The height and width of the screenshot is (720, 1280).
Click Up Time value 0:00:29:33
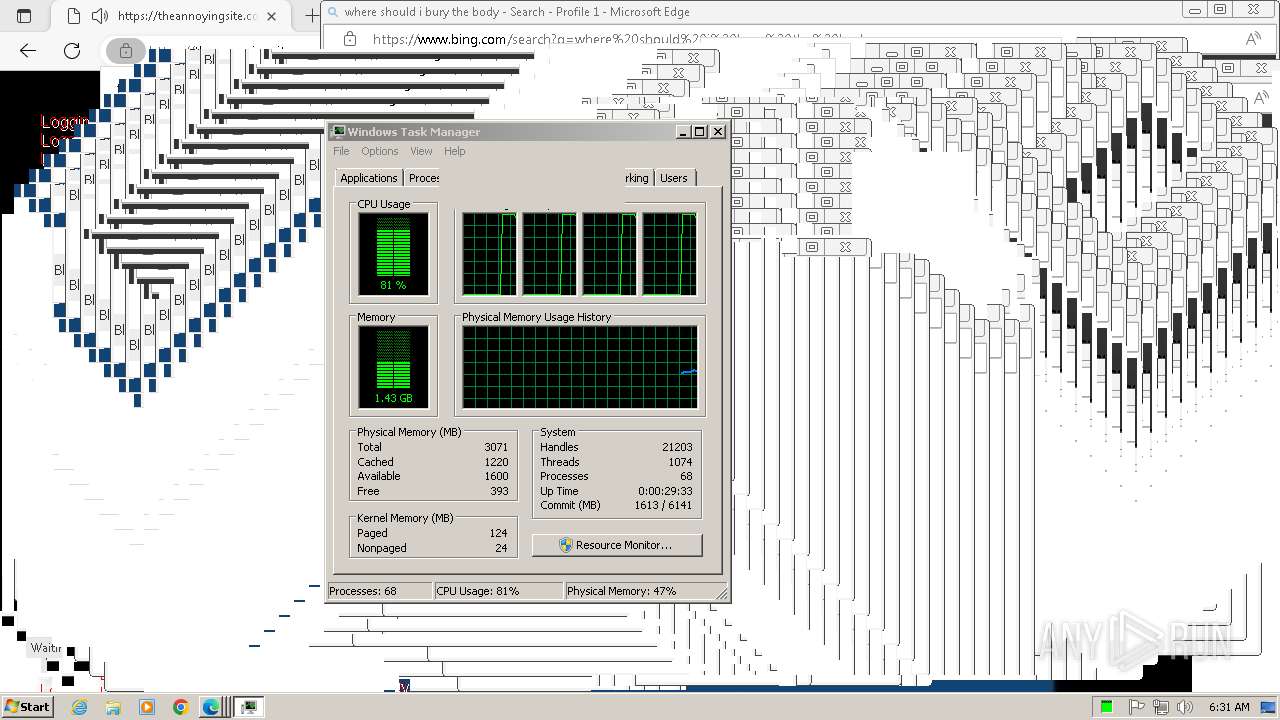pos(665,491)
